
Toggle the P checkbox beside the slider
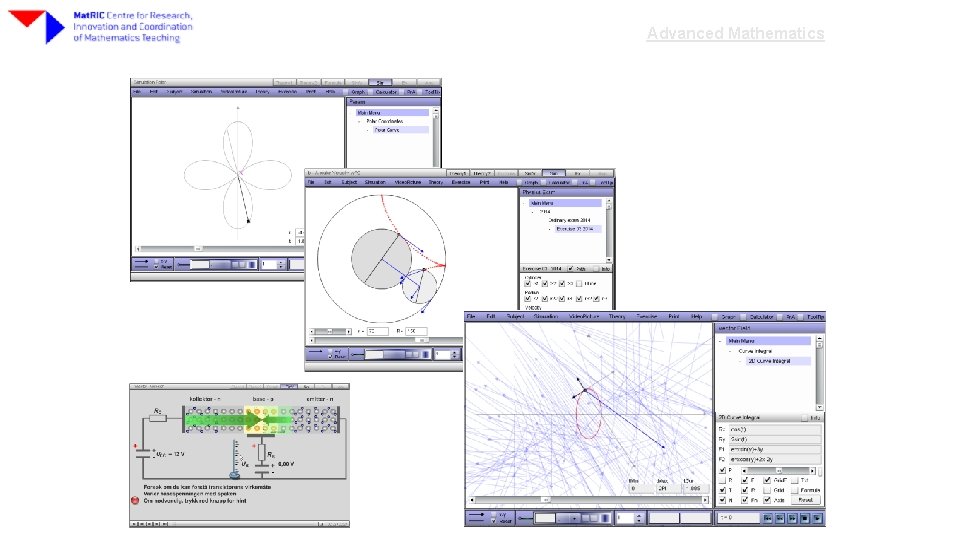[x=722, y=470]
